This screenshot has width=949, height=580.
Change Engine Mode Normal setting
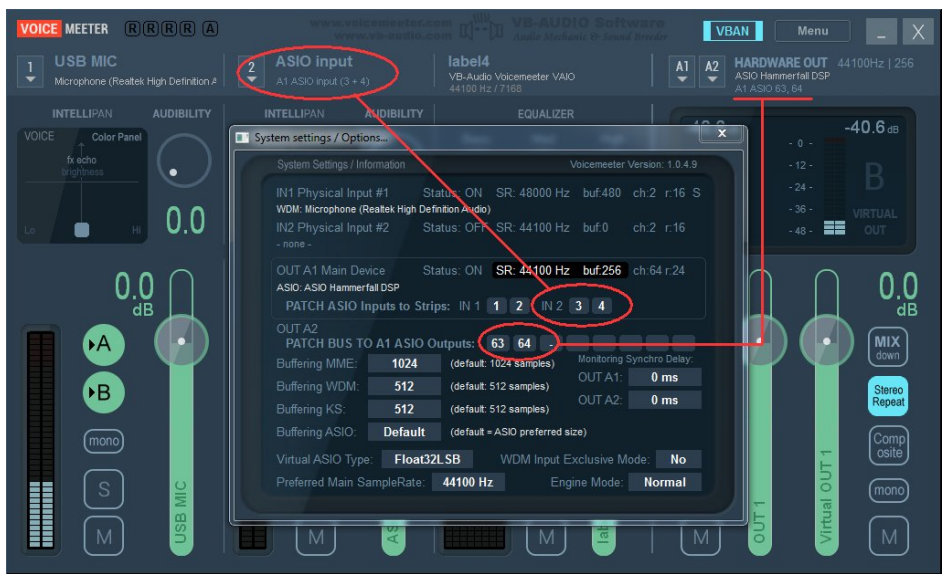[665, 483]
